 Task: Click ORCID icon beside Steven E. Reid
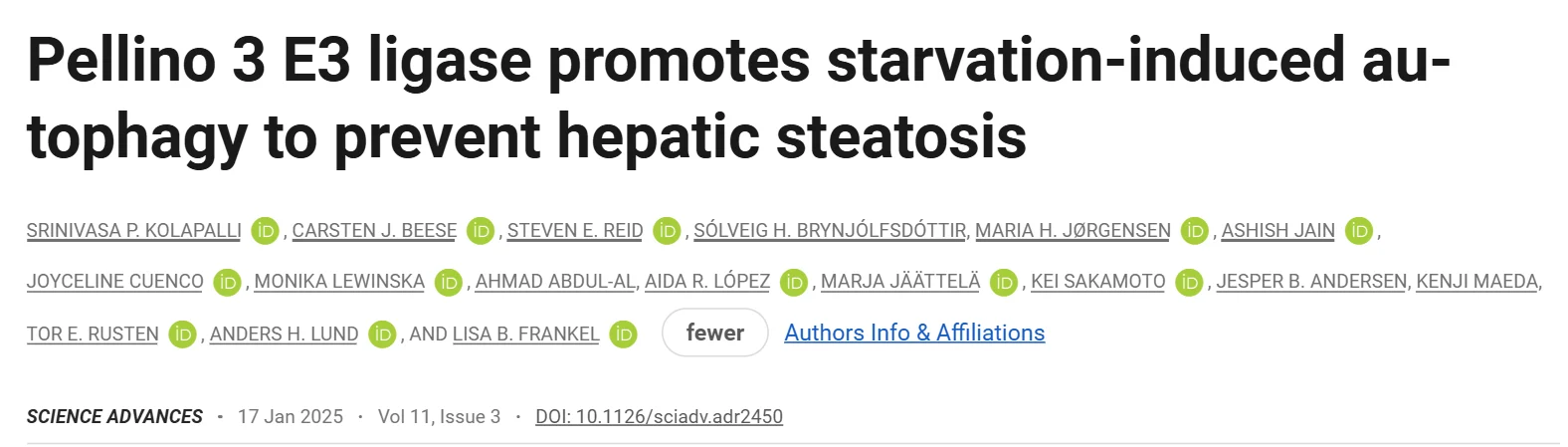(x=667, y=231)
